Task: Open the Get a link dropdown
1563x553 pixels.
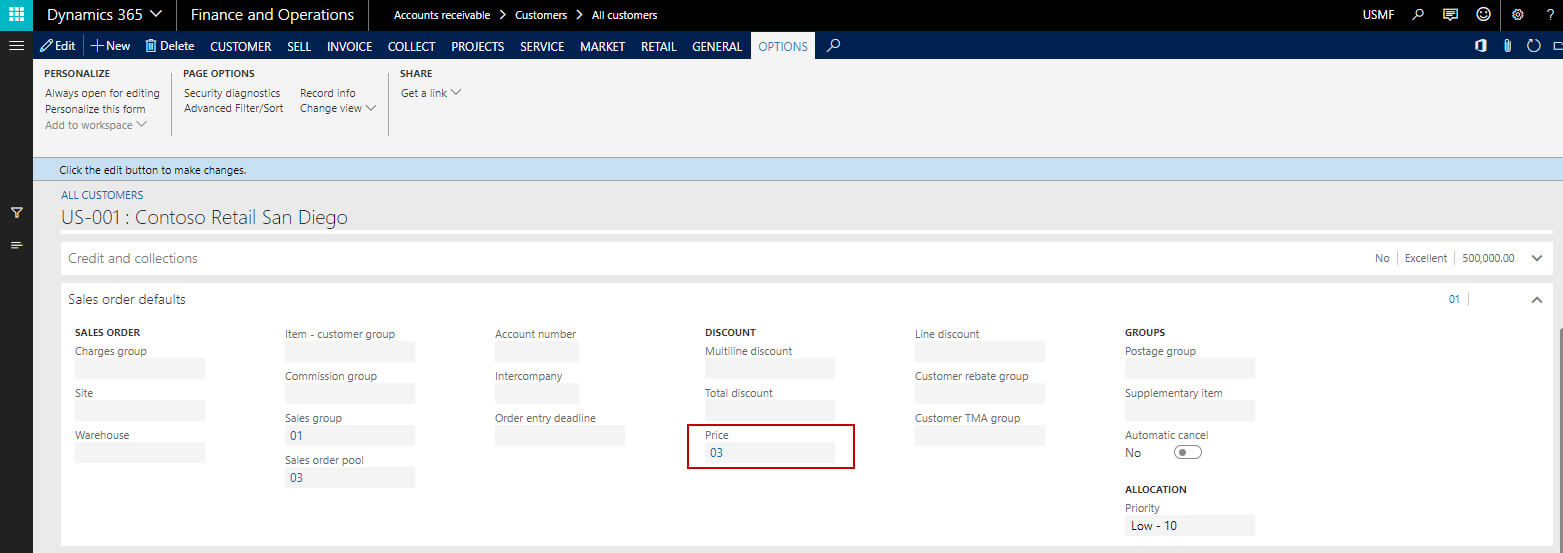Action: coord(431,93)
